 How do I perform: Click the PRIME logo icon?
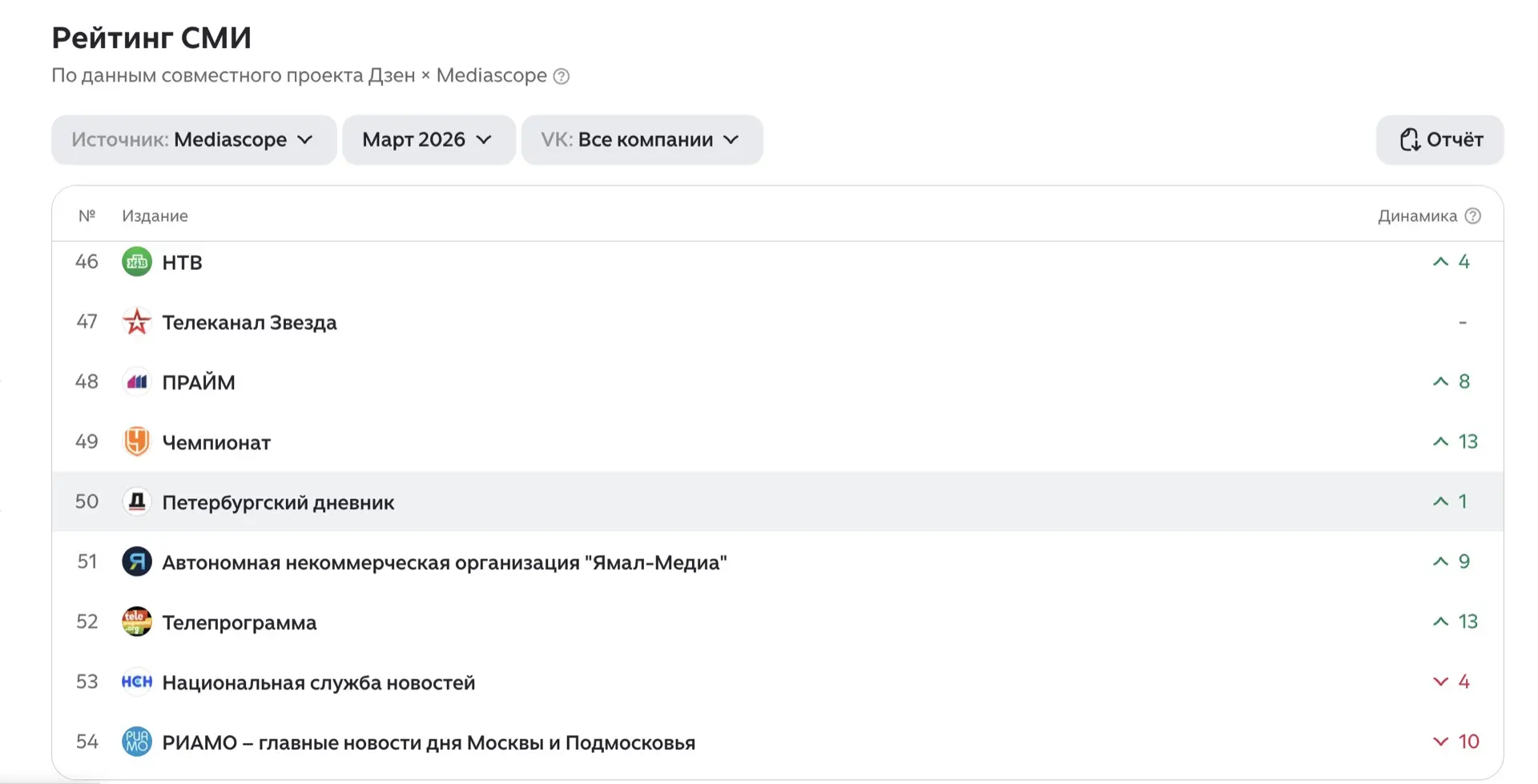pyautogui.click(x=137, y=382)
